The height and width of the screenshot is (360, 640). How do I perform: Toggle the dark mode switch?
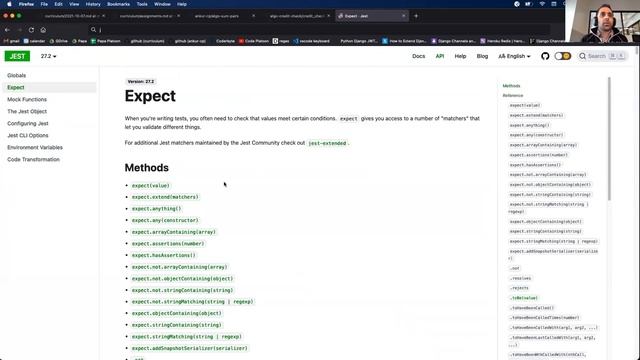(562, 56)
